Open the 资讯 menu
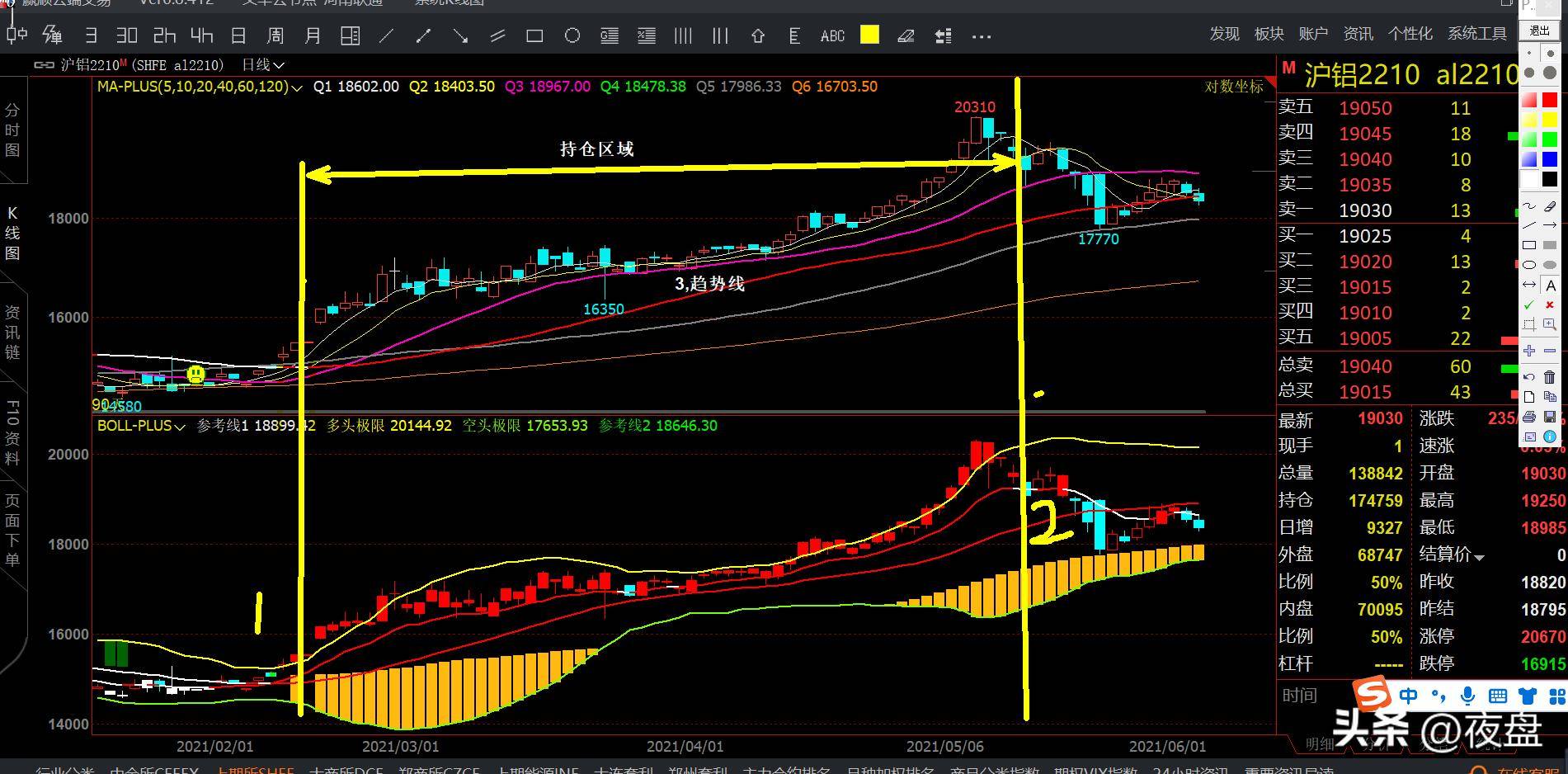The height and width of the screenshot is (774, 1568). [1358, 34]
